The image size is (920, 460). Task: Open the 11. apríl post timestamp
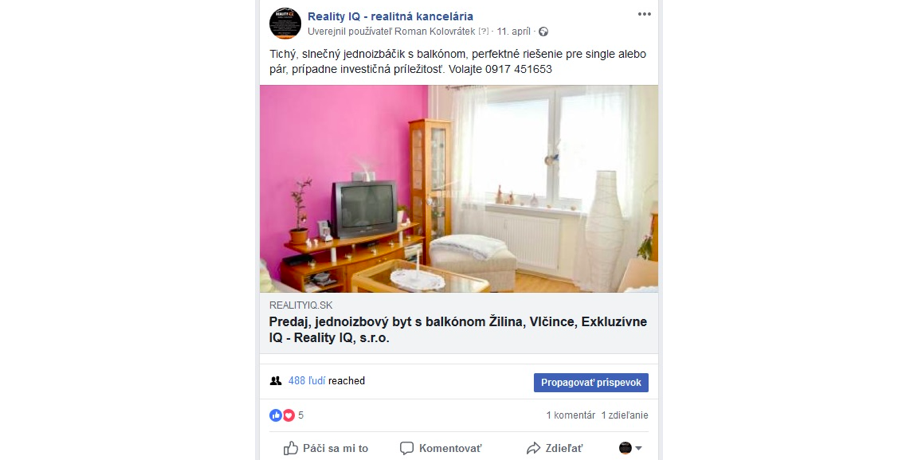pyautogui.click(x=514, y=32)
